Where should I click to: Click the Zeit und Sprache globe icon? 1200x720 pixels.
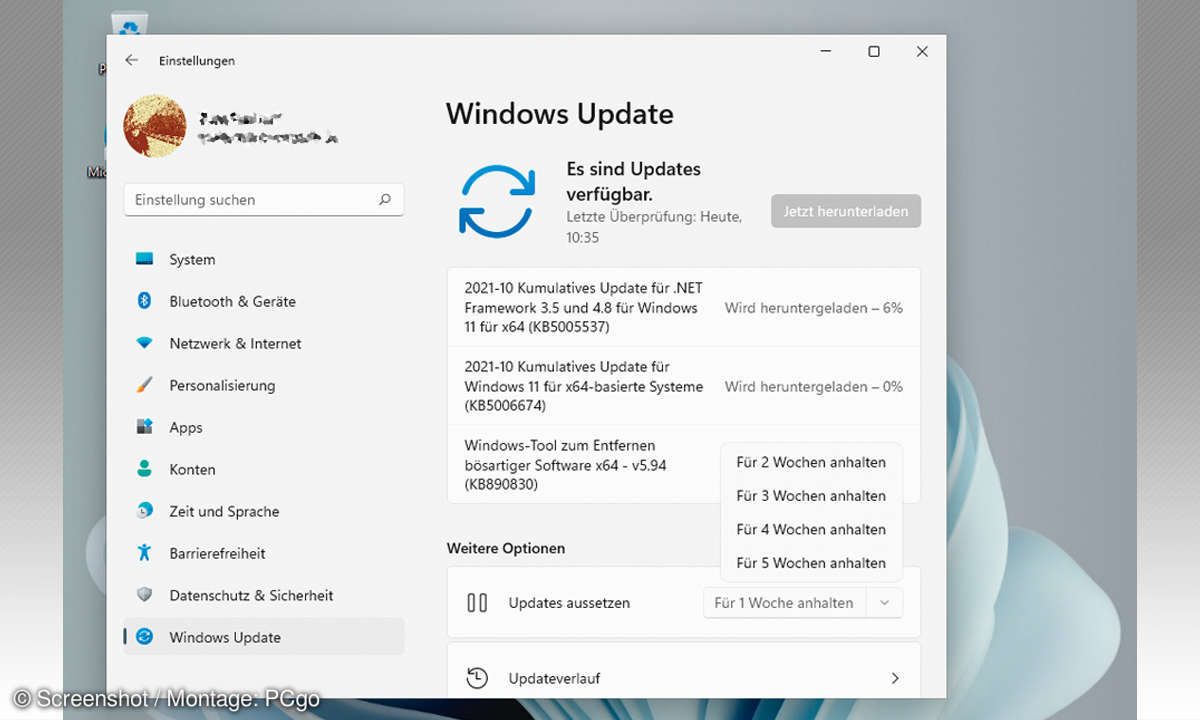click(x=144, y=511)
